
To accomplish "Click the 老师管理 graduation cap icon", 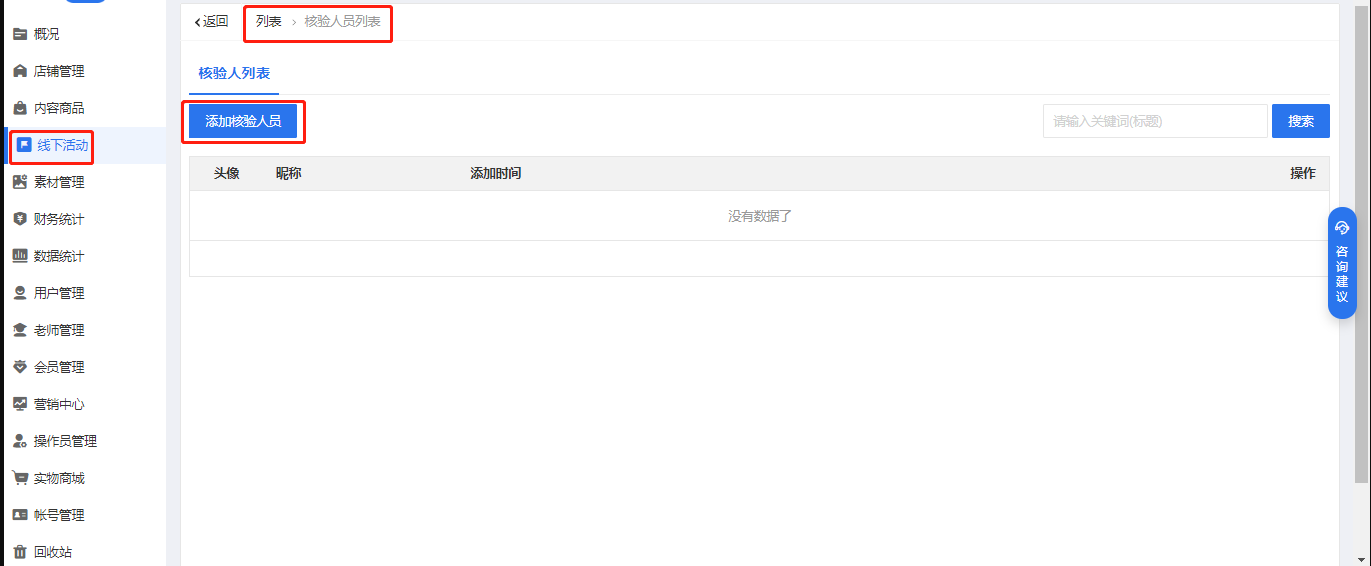I will 20,330.
